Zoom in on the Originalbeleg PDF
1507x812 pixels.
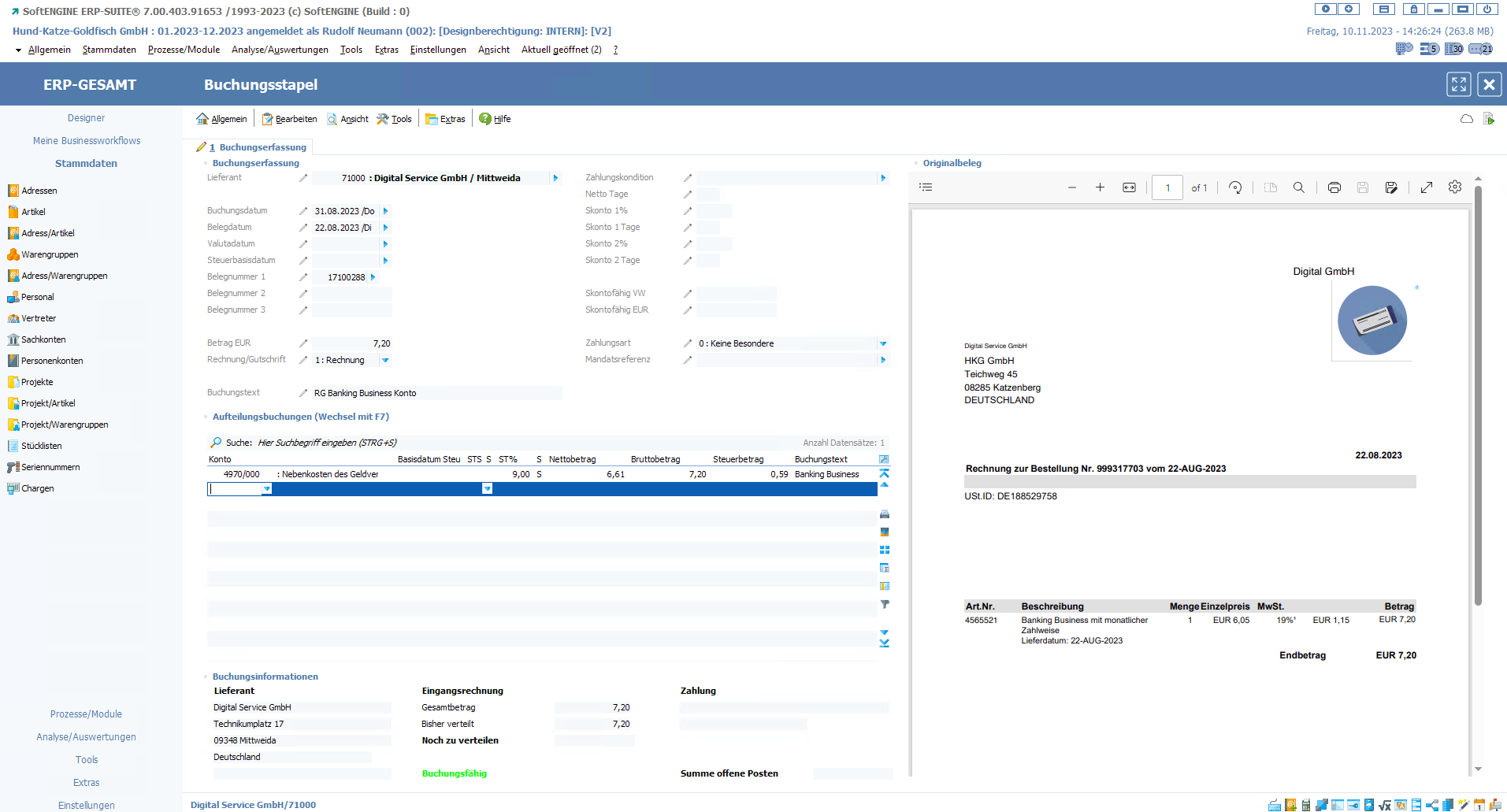[1100, 187]
